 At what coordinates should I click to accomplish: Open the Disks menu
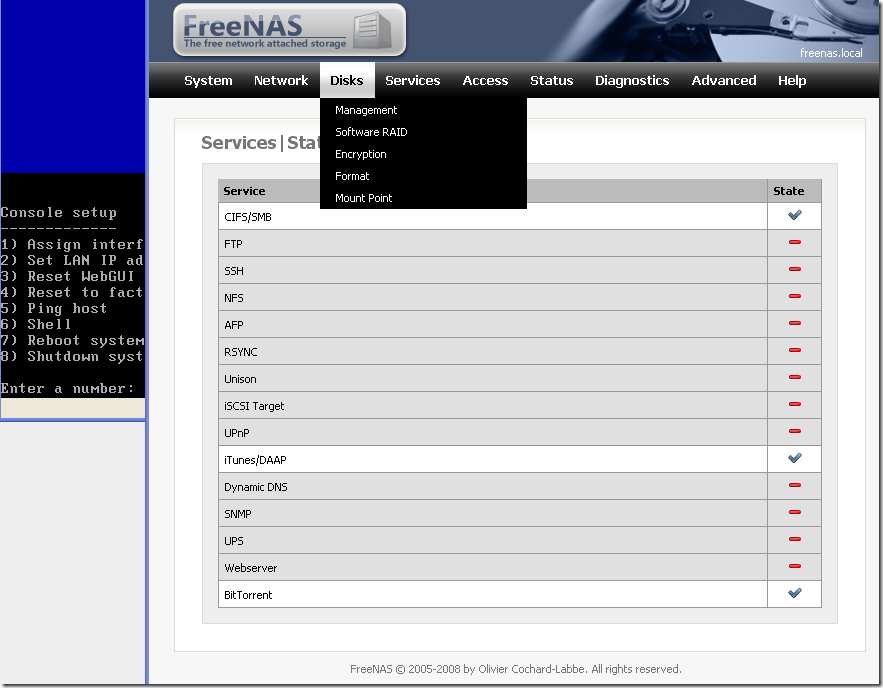[347, 81]
